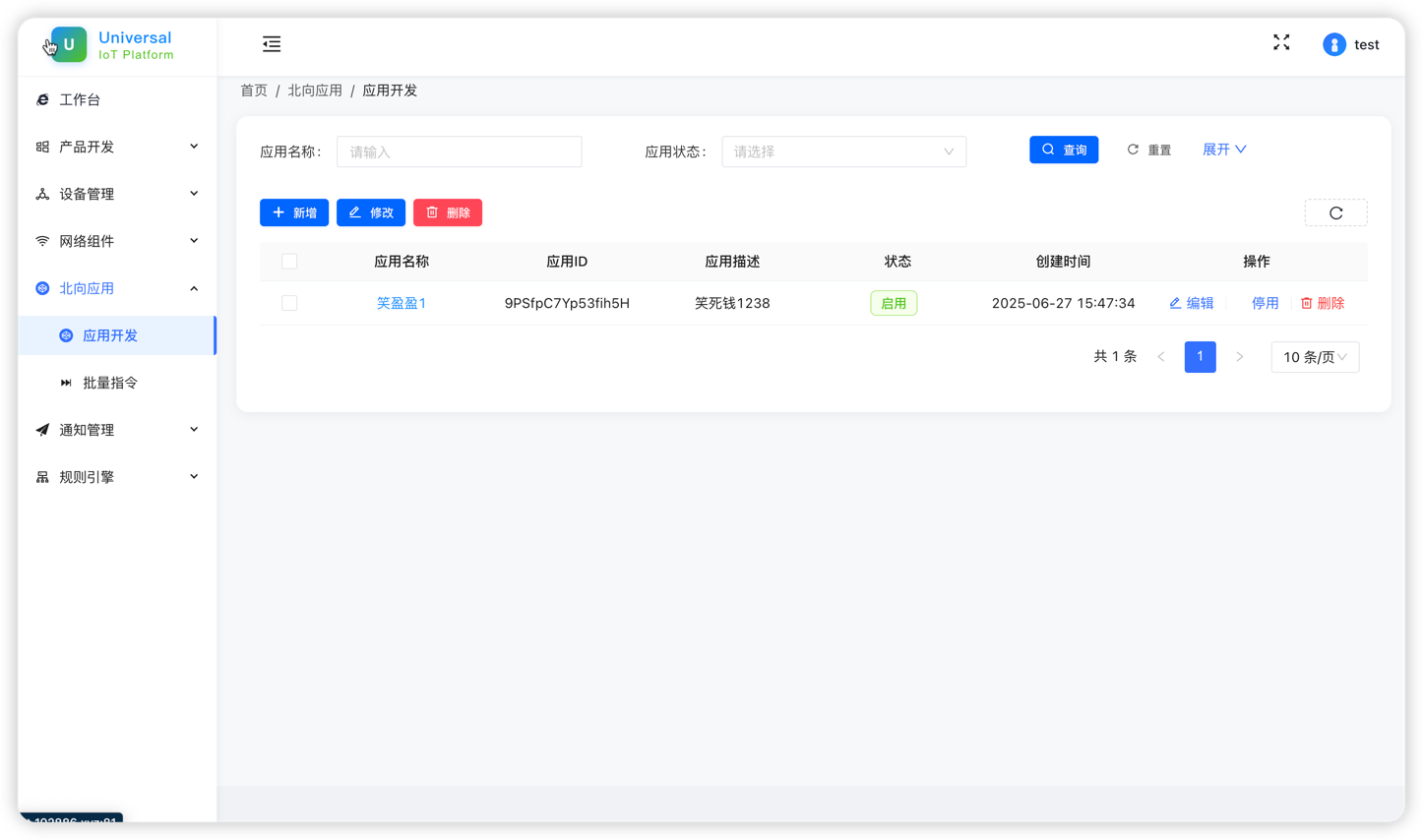Click the 工作台 dashboard icon
The width and height of the screenshot is (1423, 840).
point(42,99)
